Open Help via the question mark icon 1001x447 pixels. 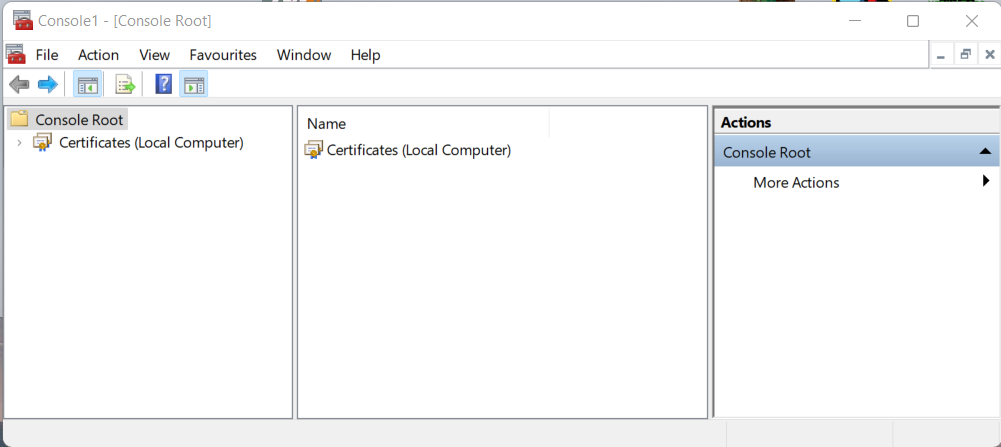(x=164, y=84)
